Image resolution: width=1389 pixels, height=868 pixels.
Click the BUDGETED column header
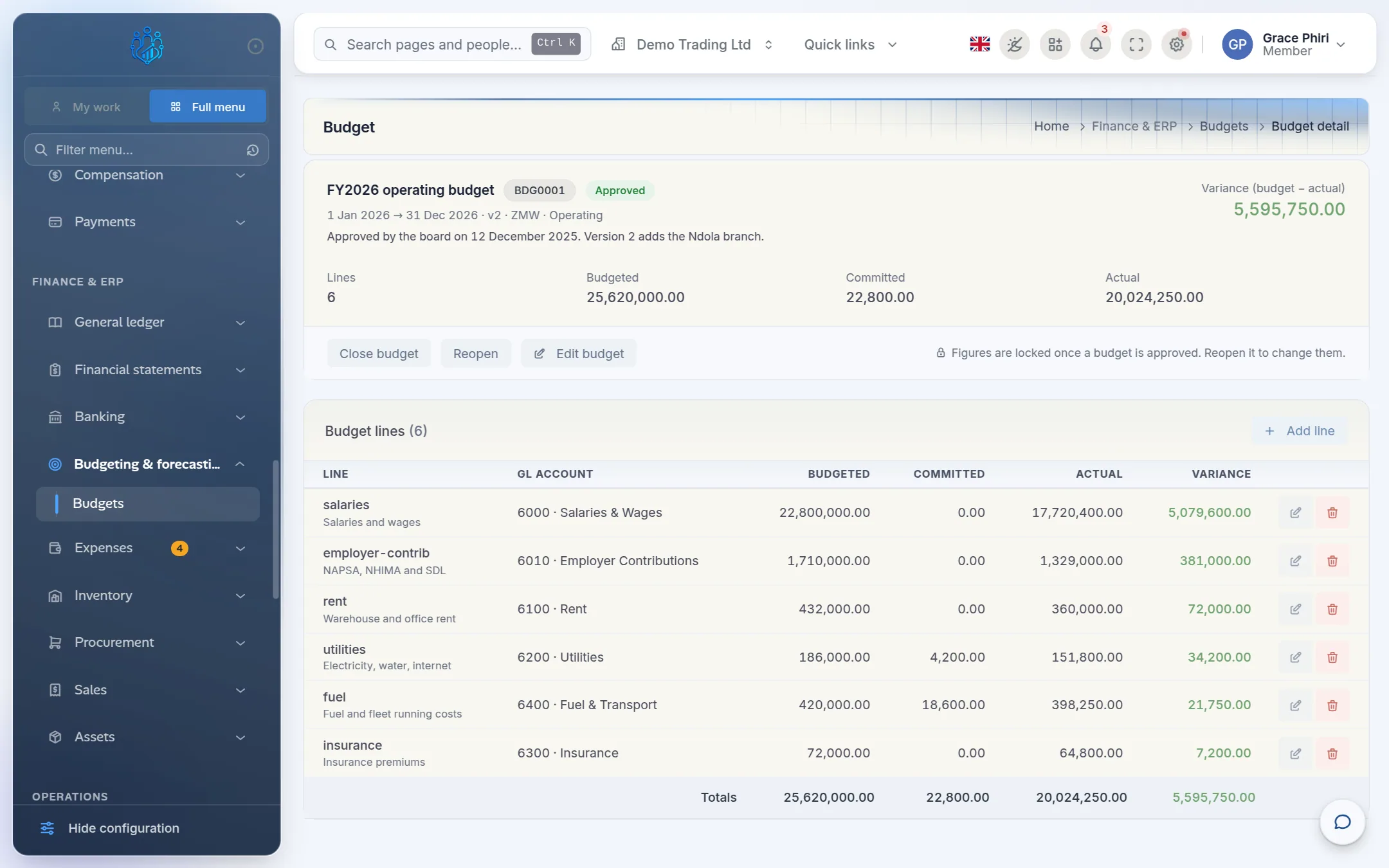click(839, 474)
